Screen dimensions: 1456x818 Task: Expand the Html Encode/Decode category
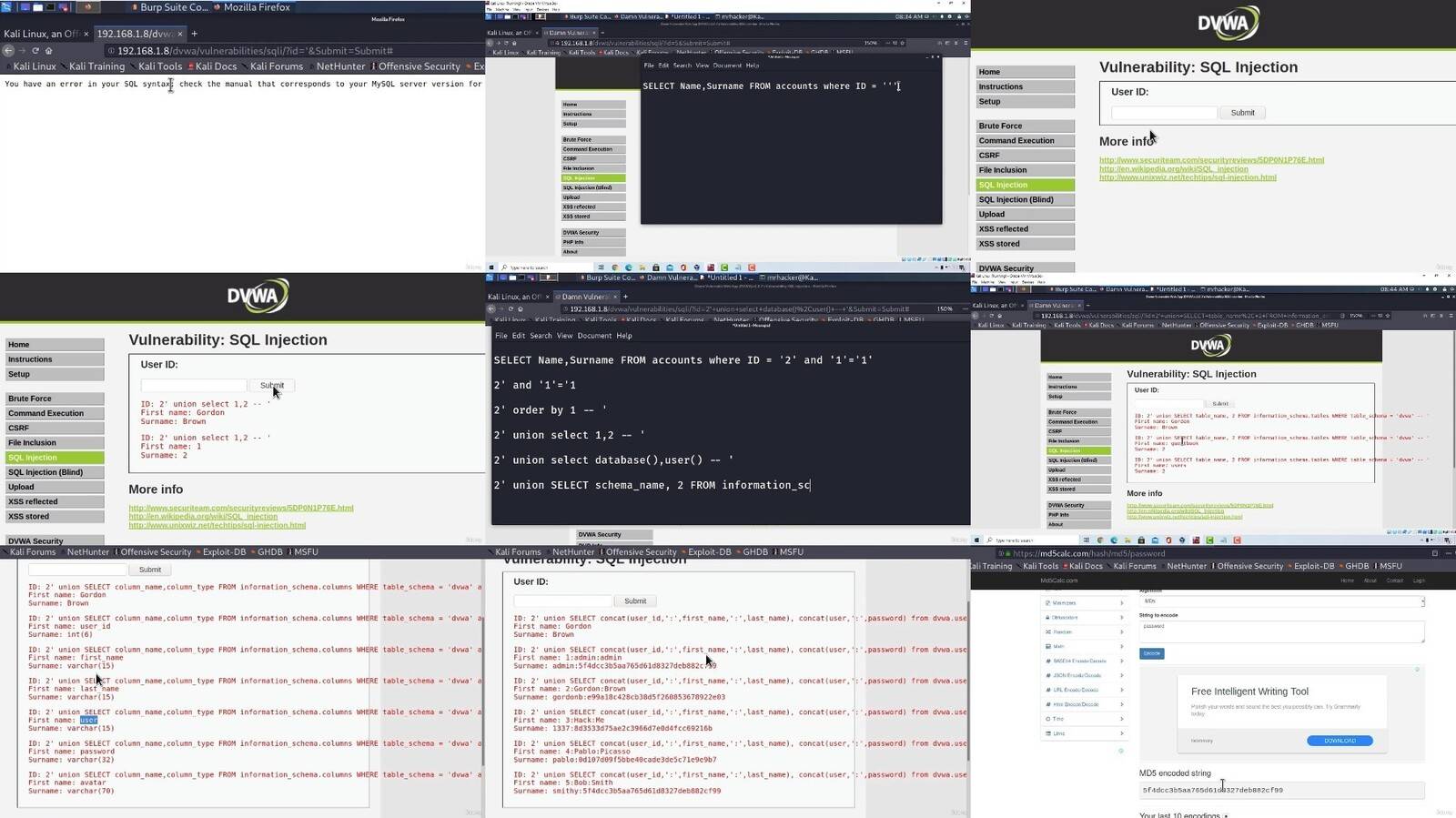(1084, 704)
